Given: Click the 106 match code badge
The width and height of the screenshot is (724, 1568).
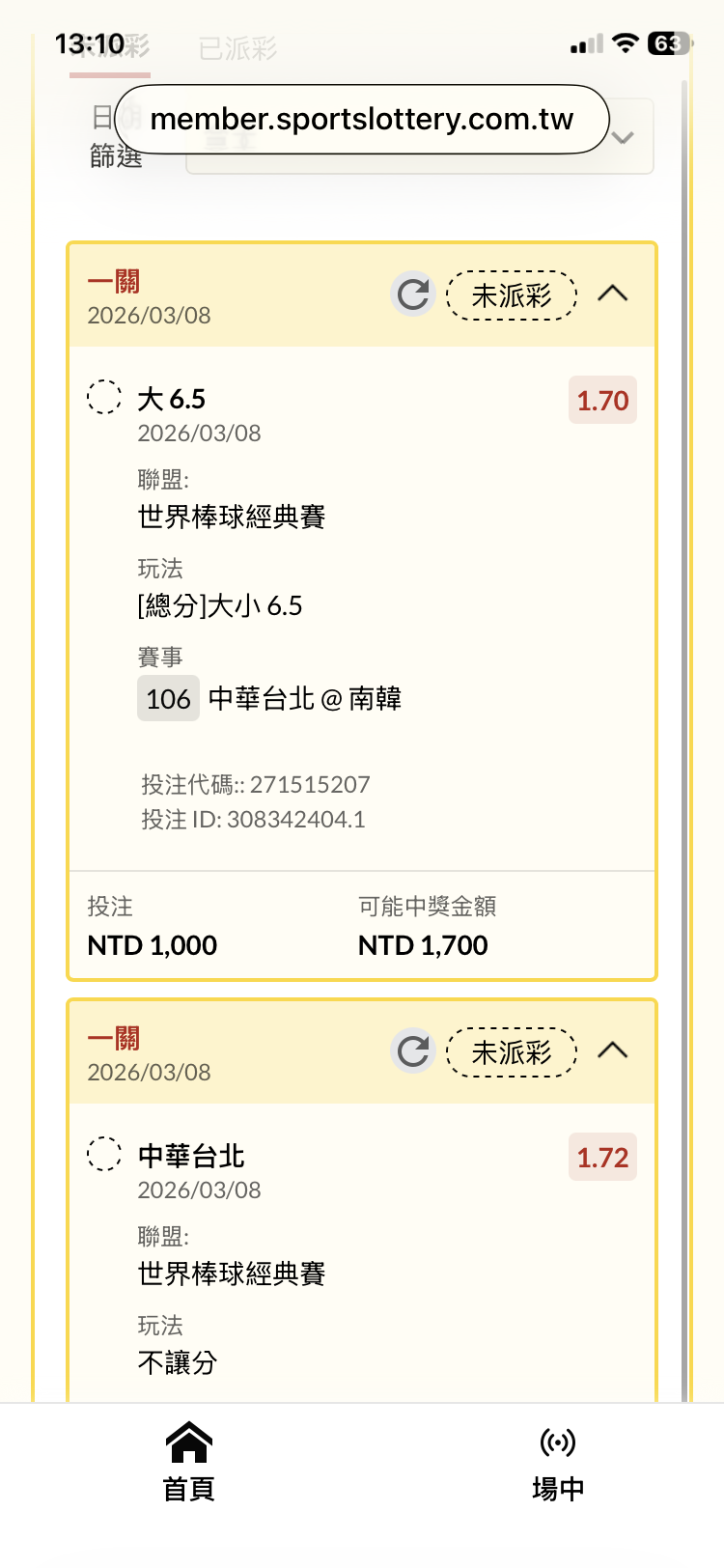Looking at the screenshot, I should (168, 698).
